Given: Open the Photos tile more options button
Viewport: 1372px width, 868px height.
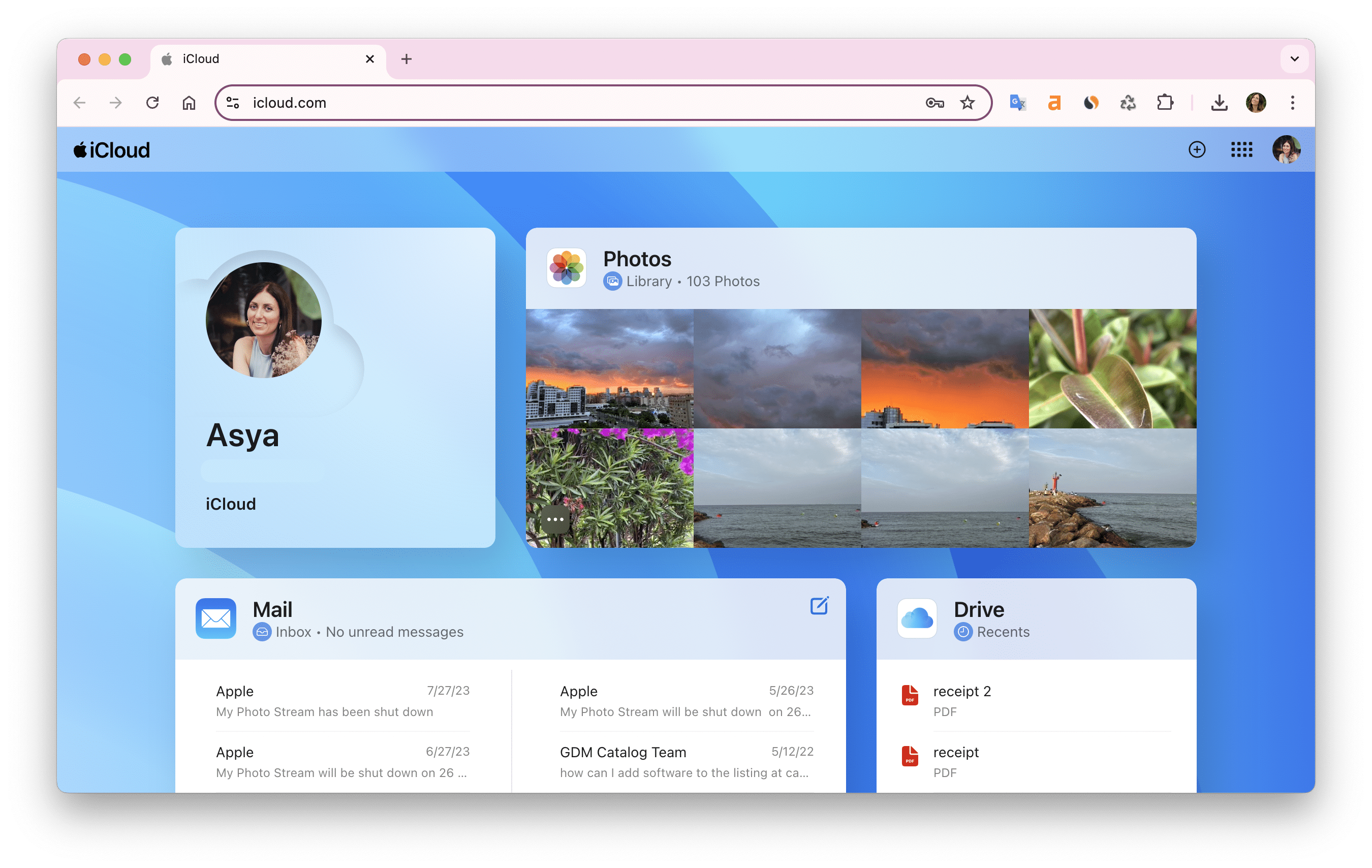Looking at the screenshot, I should point(555,519).
